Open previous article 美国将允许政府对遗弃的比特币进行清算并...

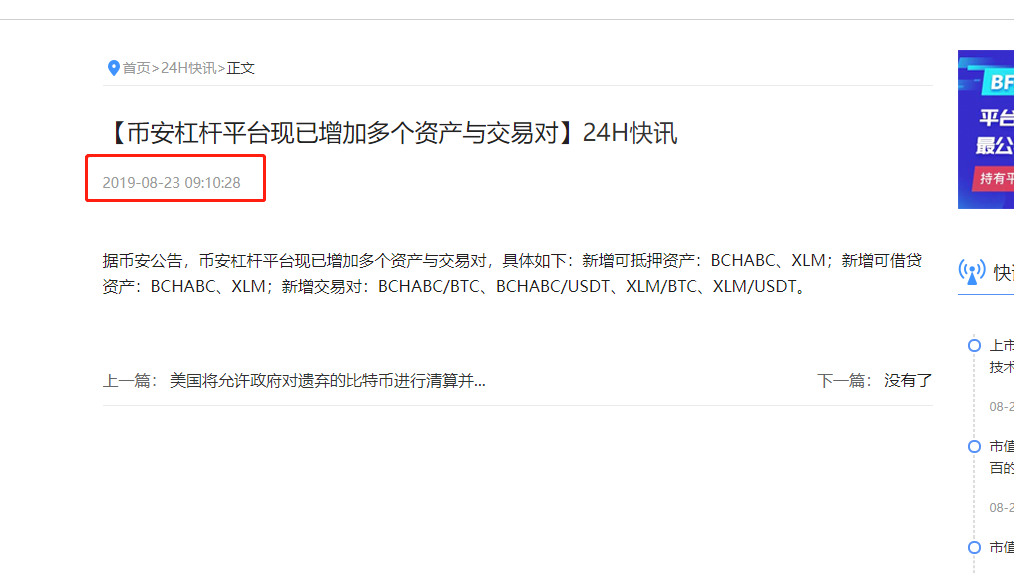pos(327,381)
